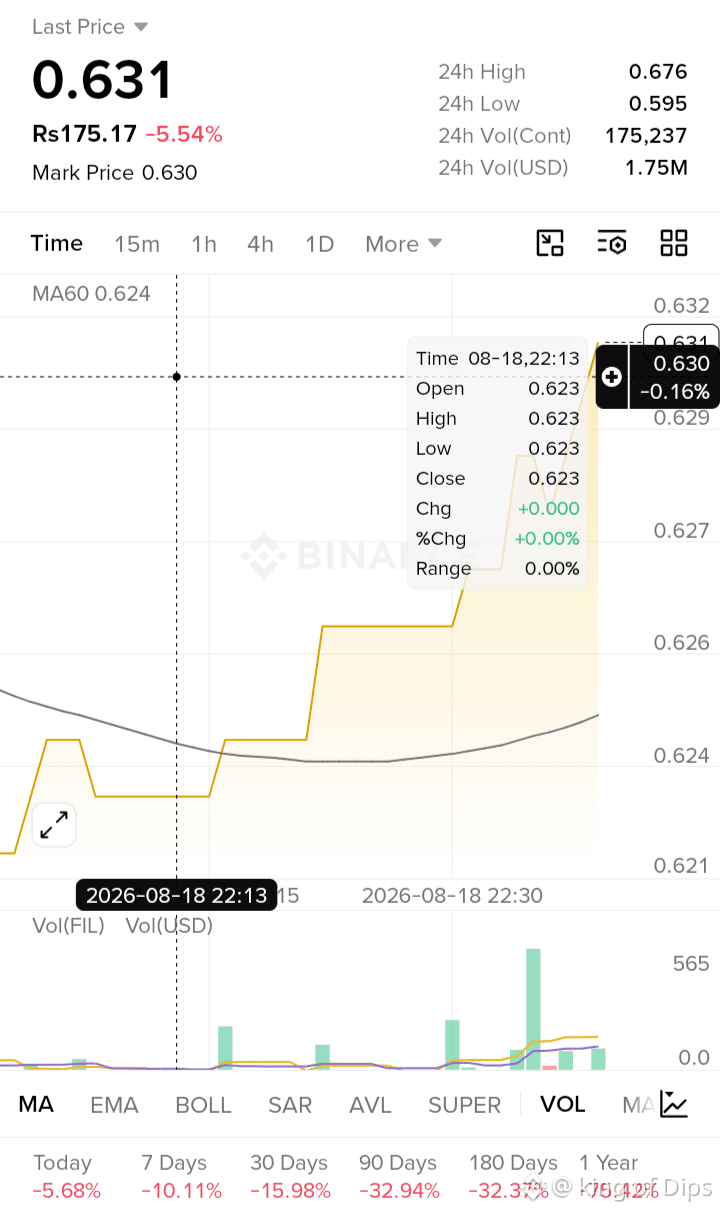Open chart settings list icon
Image resolution: width=720 pixels, height=1212 pixels.
(612, 243)
